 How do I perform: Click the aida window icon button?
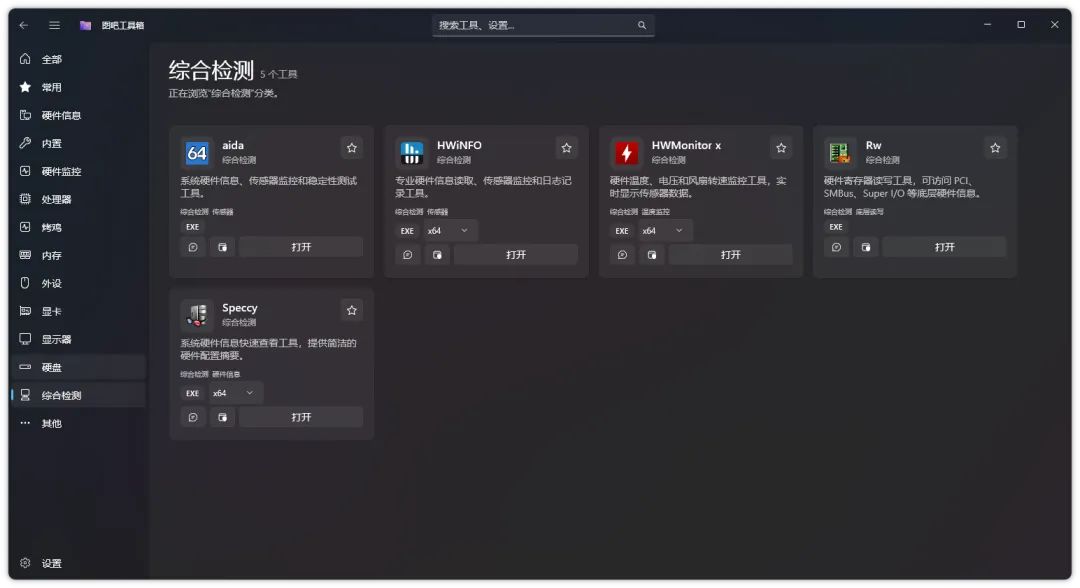(x=222, y=247)
